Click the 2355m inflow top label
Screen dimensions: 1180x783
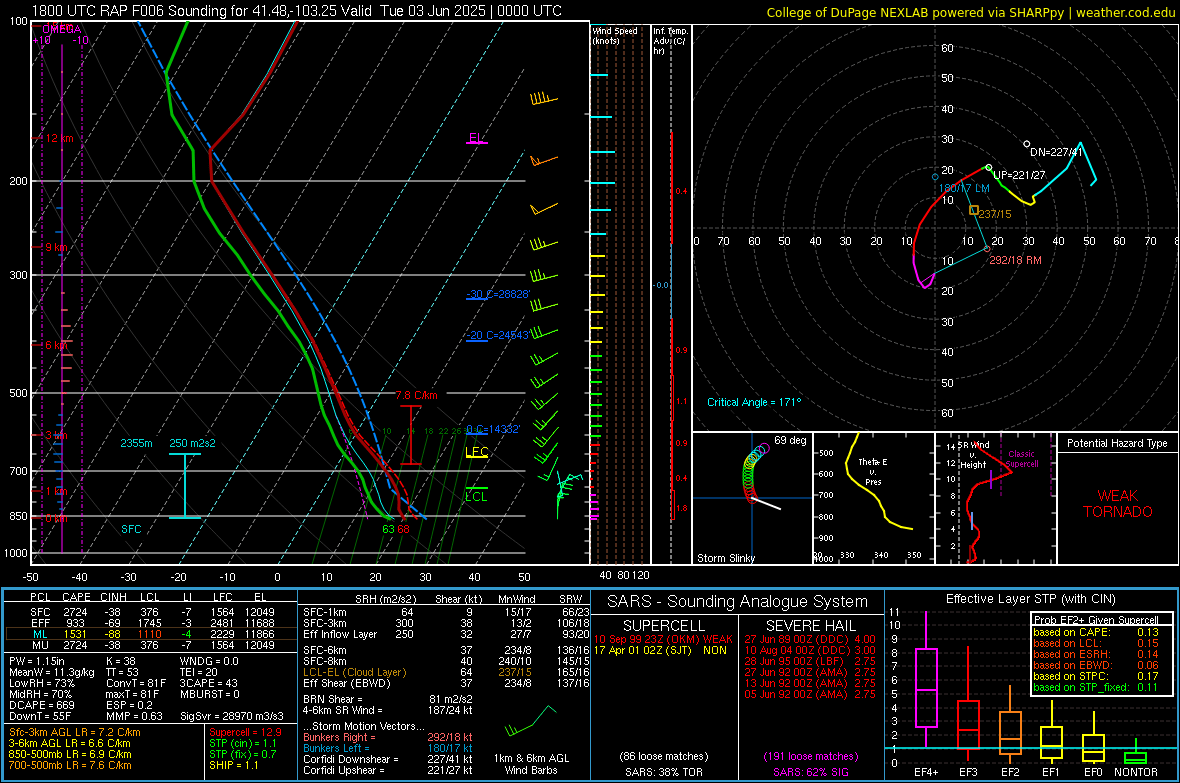pos(136,443)
